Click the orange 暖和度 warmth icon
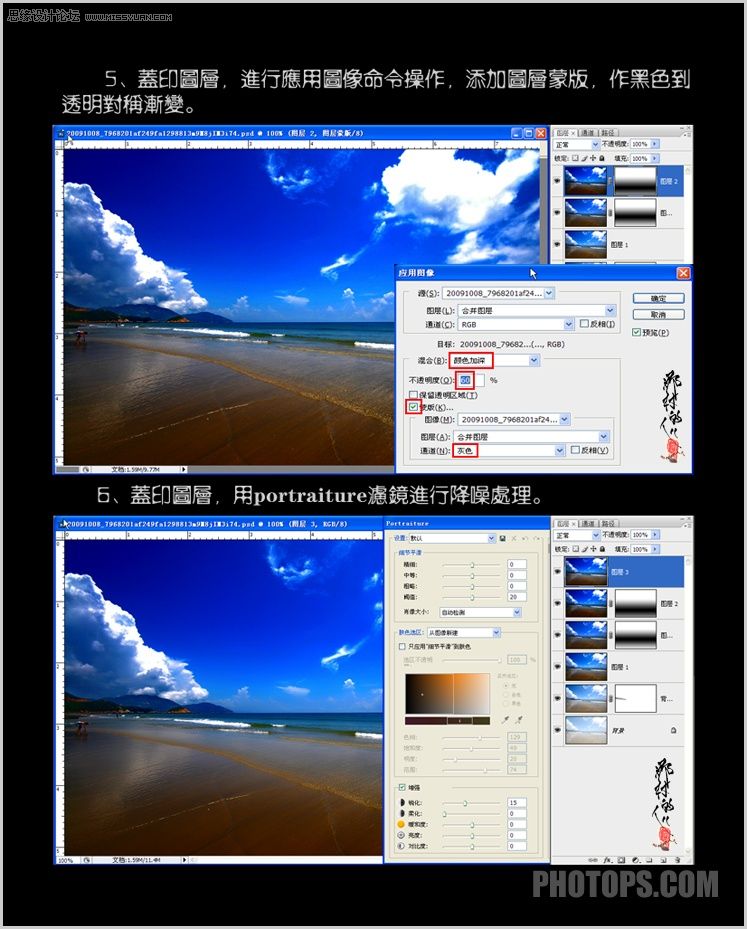This screenshot has height=929, width=747. click(x=401, y=824)
